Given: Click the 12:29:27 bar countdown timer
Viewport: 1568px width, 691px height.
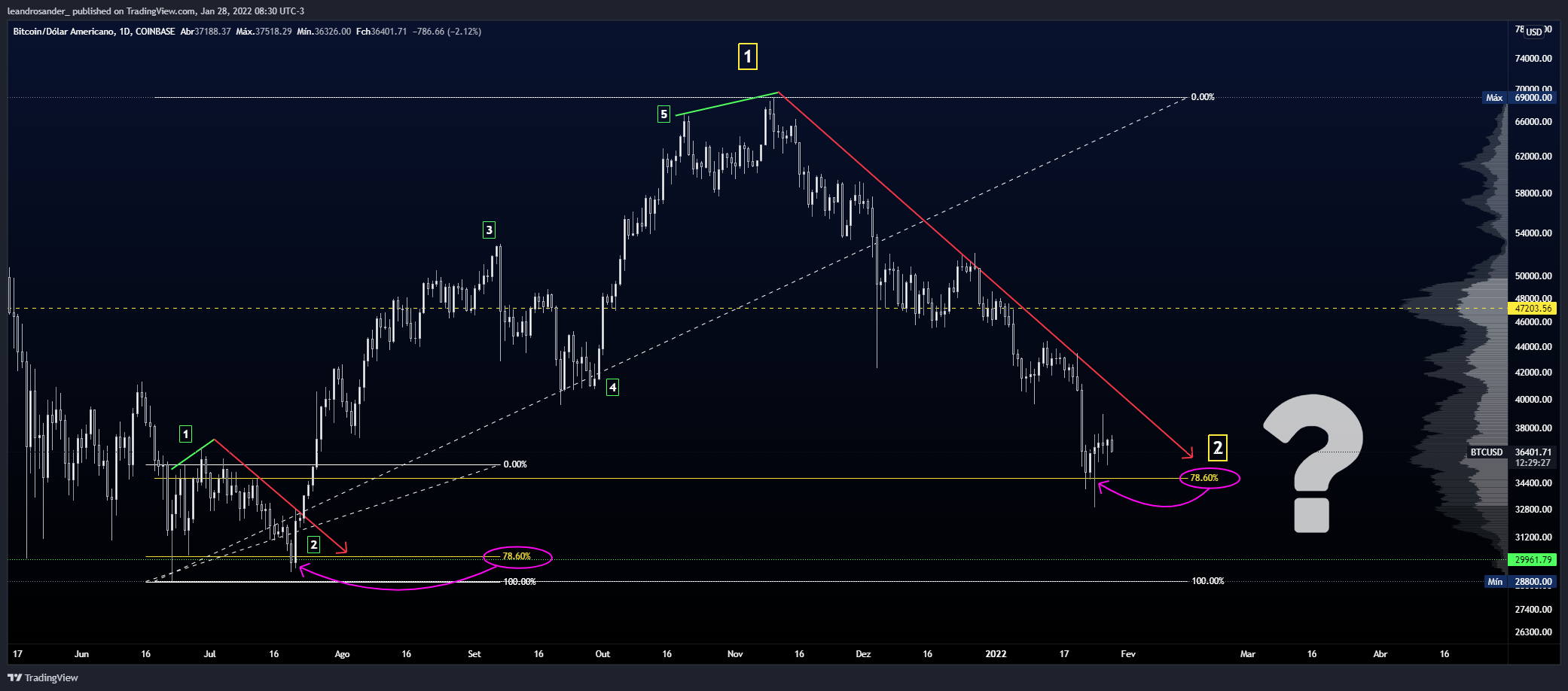Looking at the screenshot, I should coord(1533,463).
